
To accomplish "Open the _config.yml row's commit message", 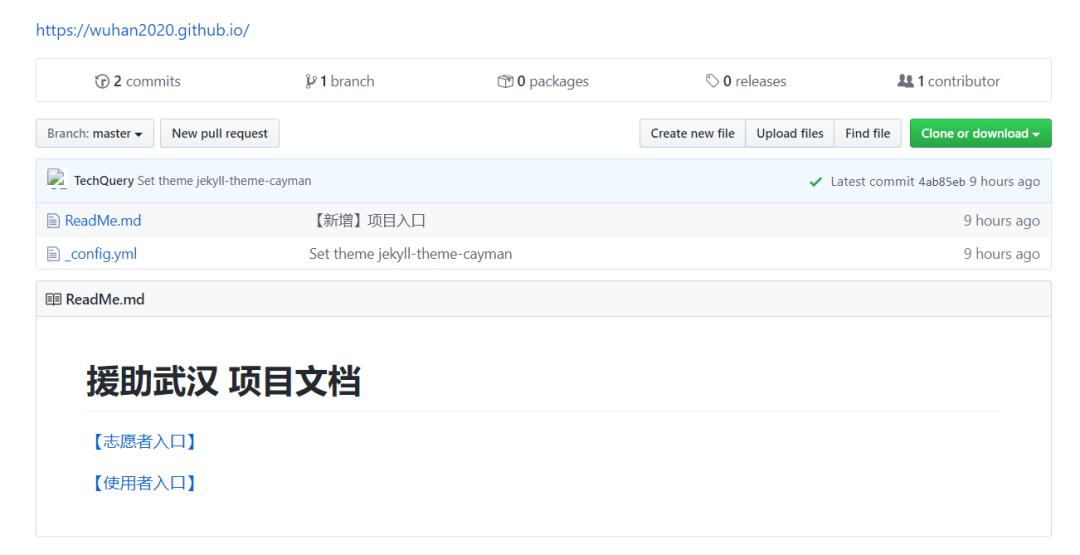I will (x=411, y=254).
